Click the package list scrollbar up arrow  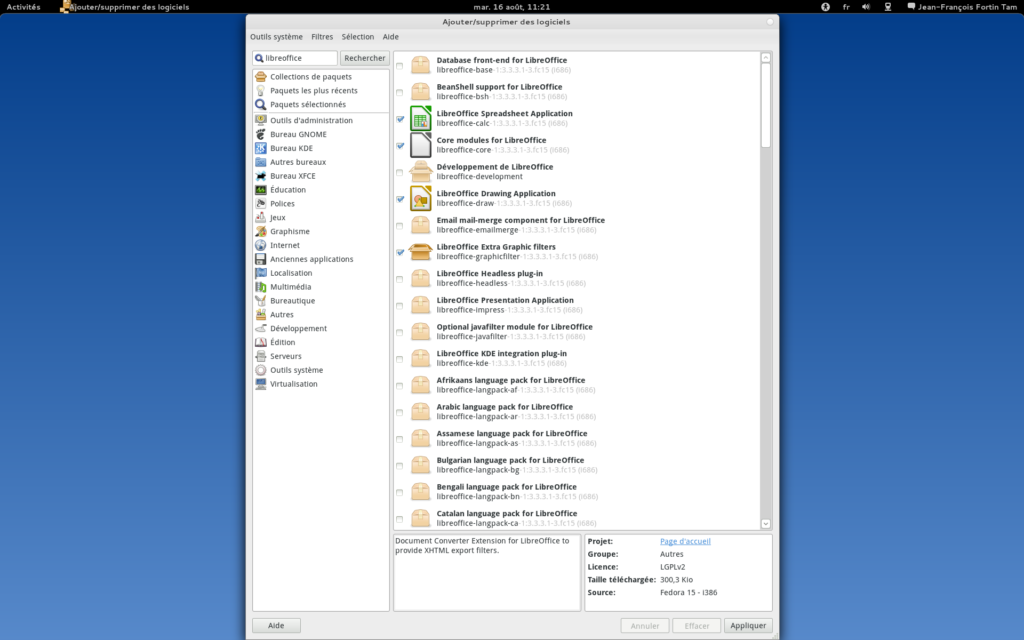click(x=766, y=57)
